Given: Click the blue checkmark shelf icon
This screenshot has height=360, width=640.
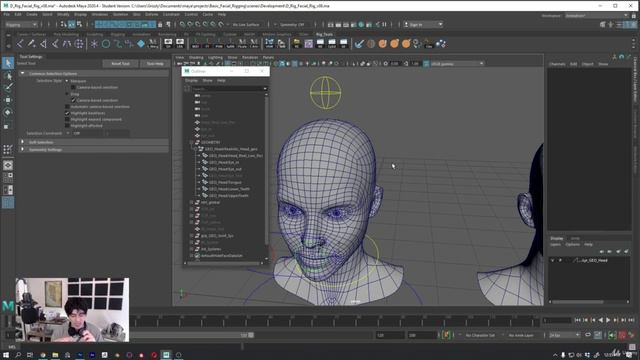Looking at the screenshot, I should point(359,44).
